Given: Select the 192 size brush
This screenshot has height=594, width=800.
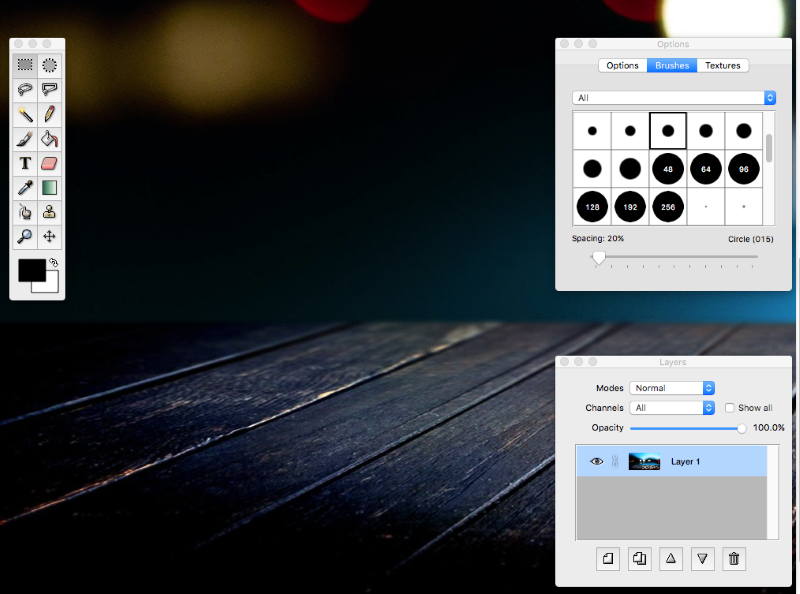Looking at the screenshot, I should point(630,207).
